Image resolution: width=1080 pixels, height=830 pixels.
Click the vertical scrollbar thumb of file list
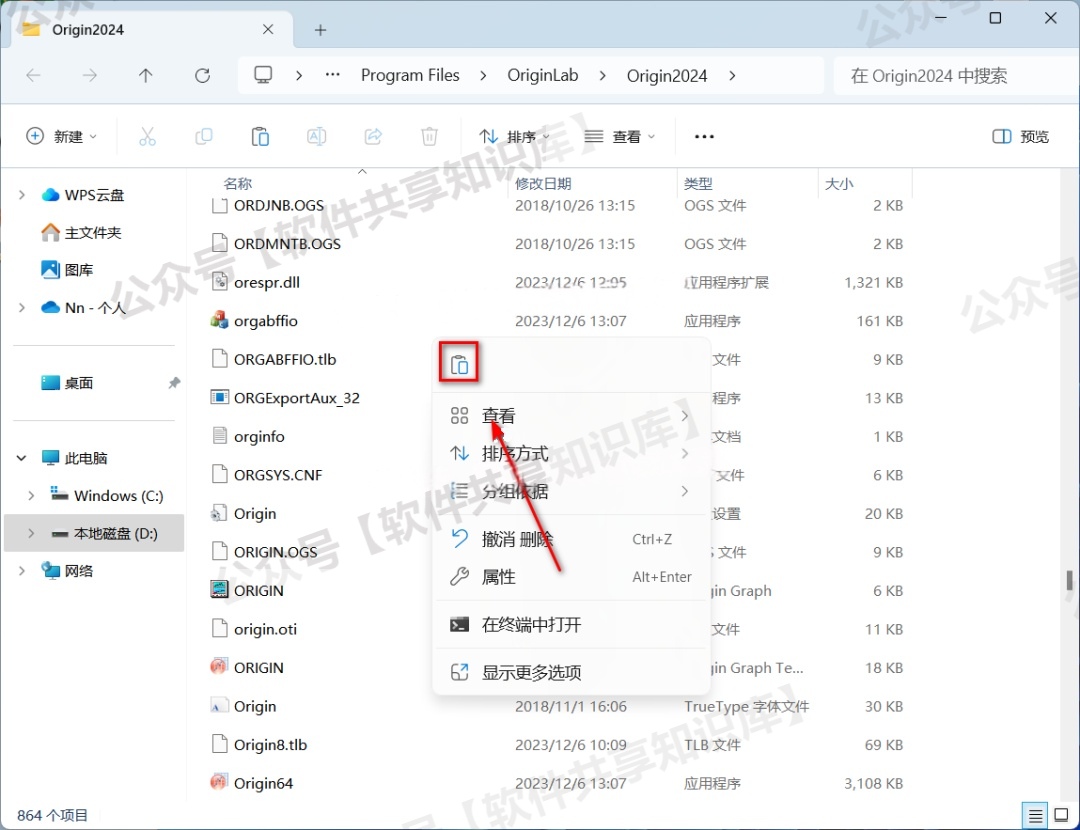click(1070, 580)
